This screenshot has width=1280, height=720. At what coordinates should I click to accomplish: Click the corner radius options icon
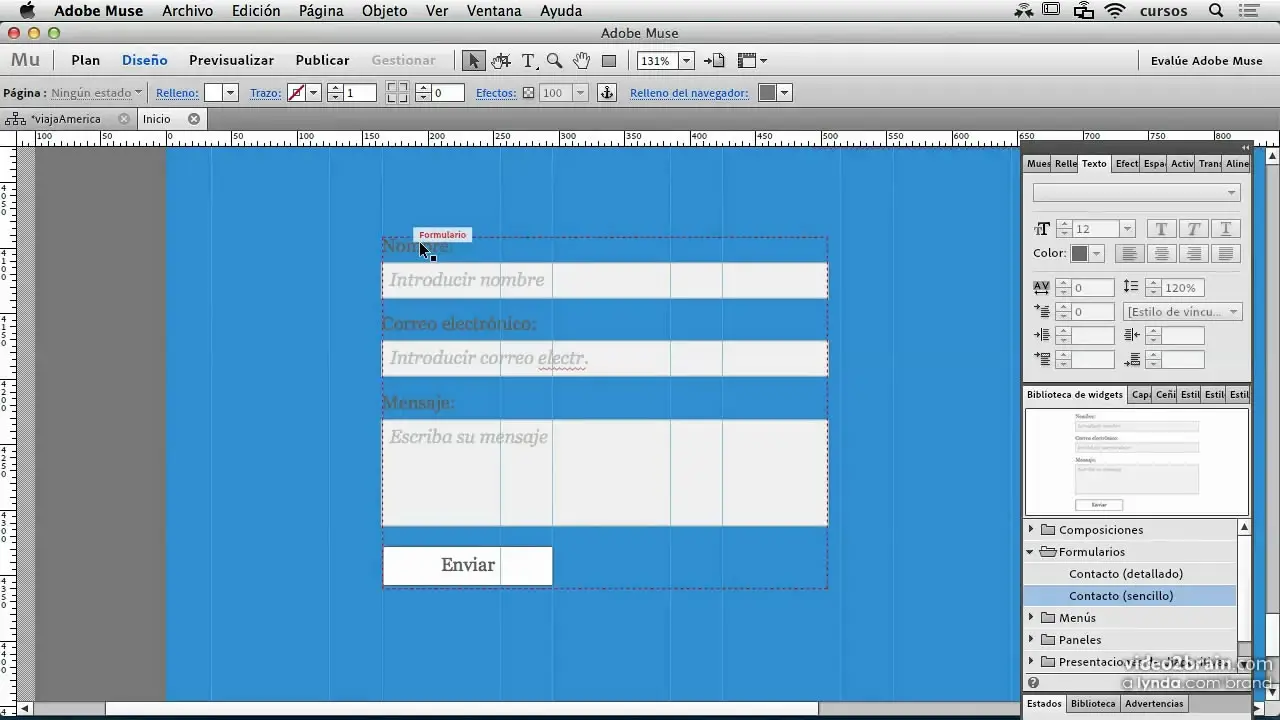(397, 93)
